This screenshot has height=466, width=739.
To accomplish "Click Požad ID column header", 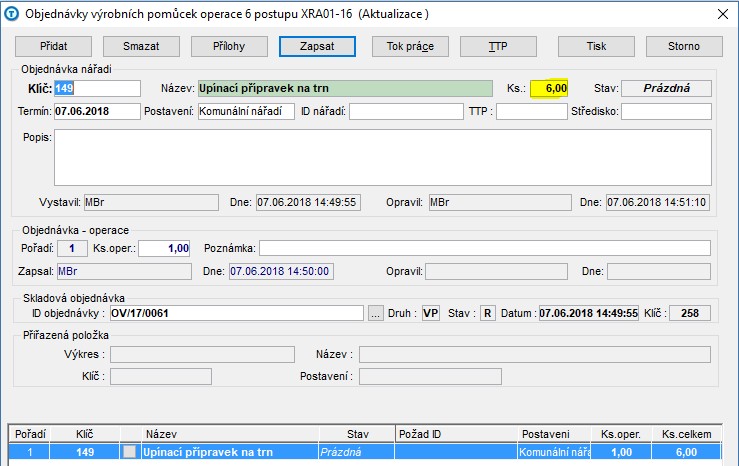I will point(456,434).
